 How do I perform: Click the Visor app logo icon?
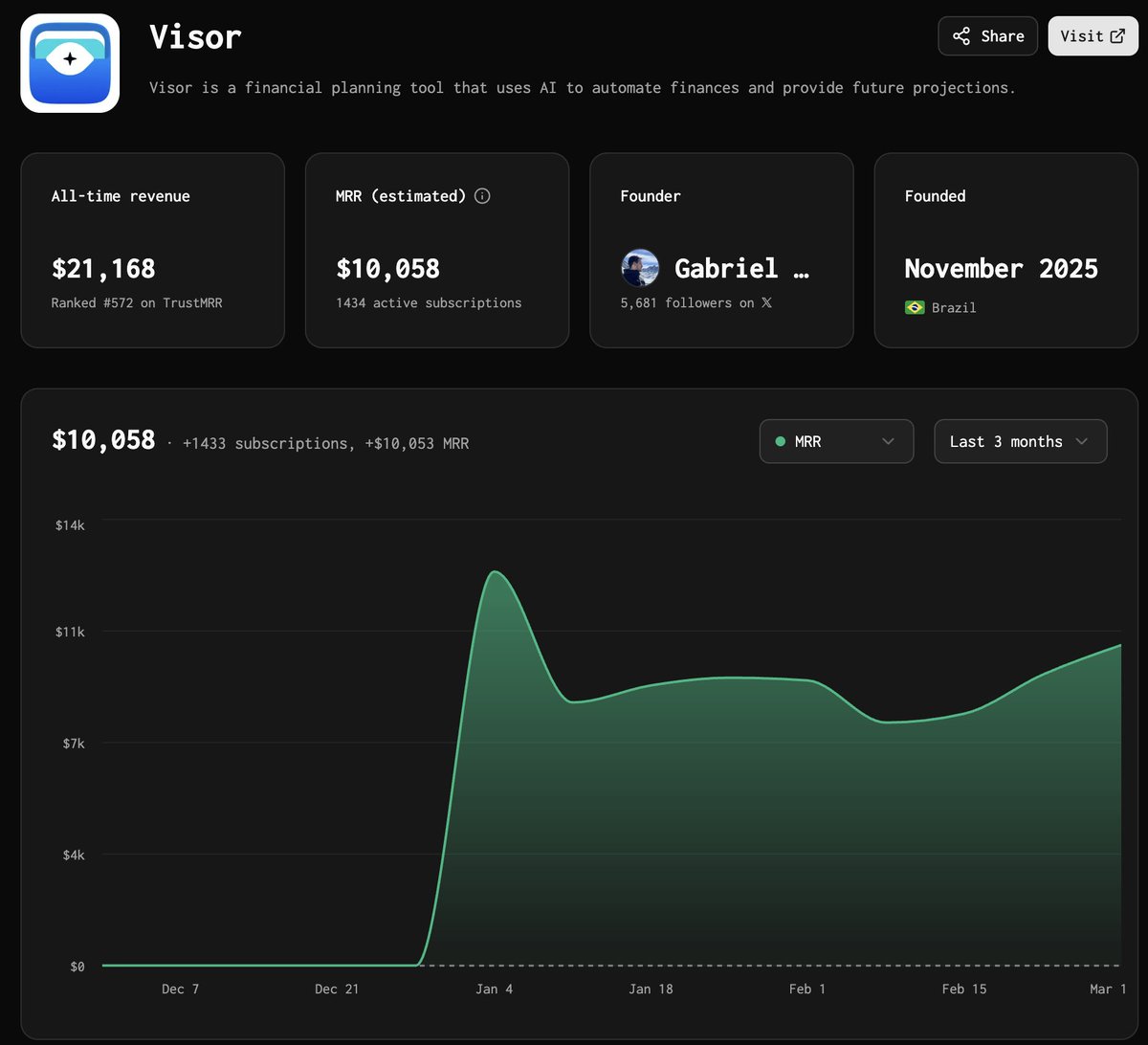(x=69, y=61)
